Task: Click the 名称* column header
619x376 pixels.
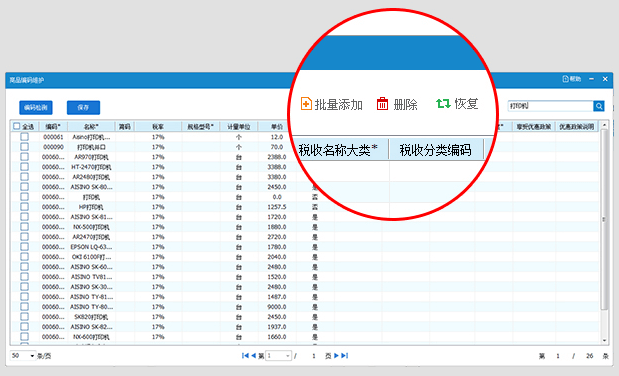Action: 91,126
